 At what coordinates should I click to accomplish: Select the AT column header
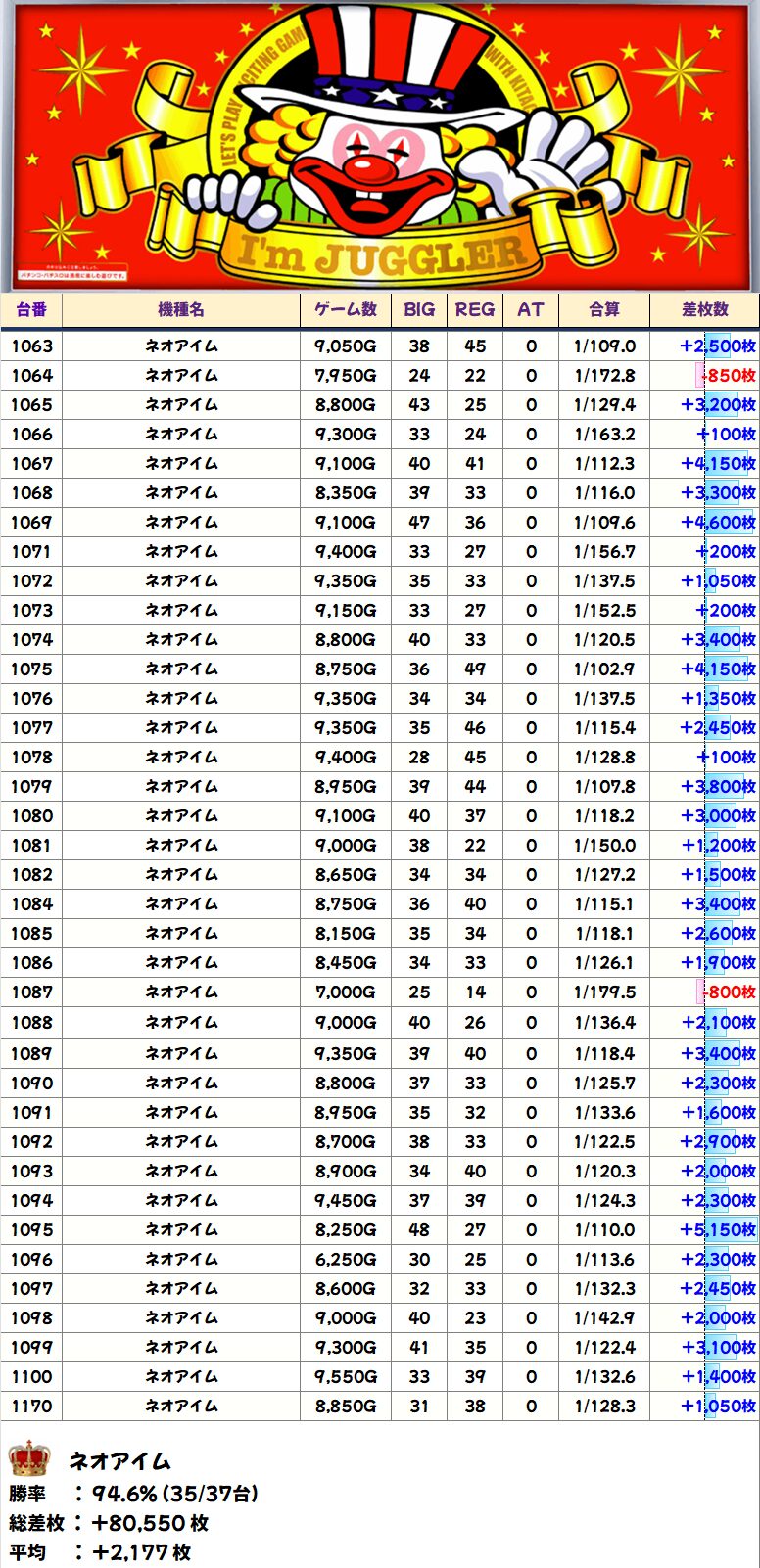[x=531, y=309]
